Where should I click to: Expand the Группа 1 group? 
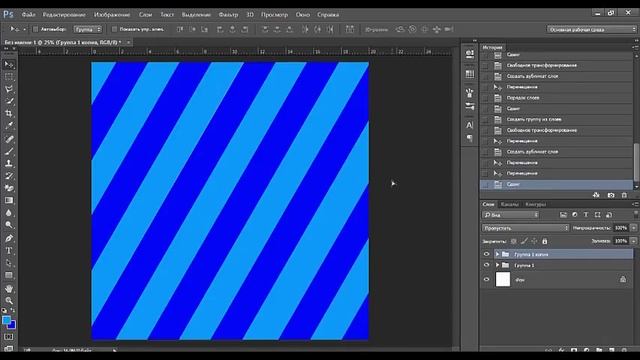coord(498,265)
